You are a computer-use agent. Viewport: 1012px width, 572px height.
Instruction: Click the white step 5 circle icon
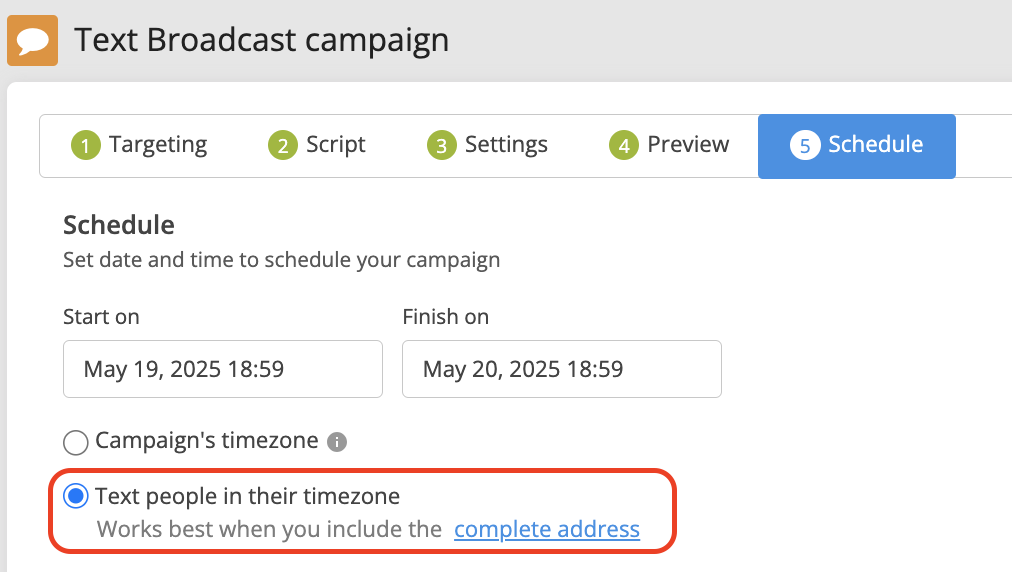click(x=805, y=145)
